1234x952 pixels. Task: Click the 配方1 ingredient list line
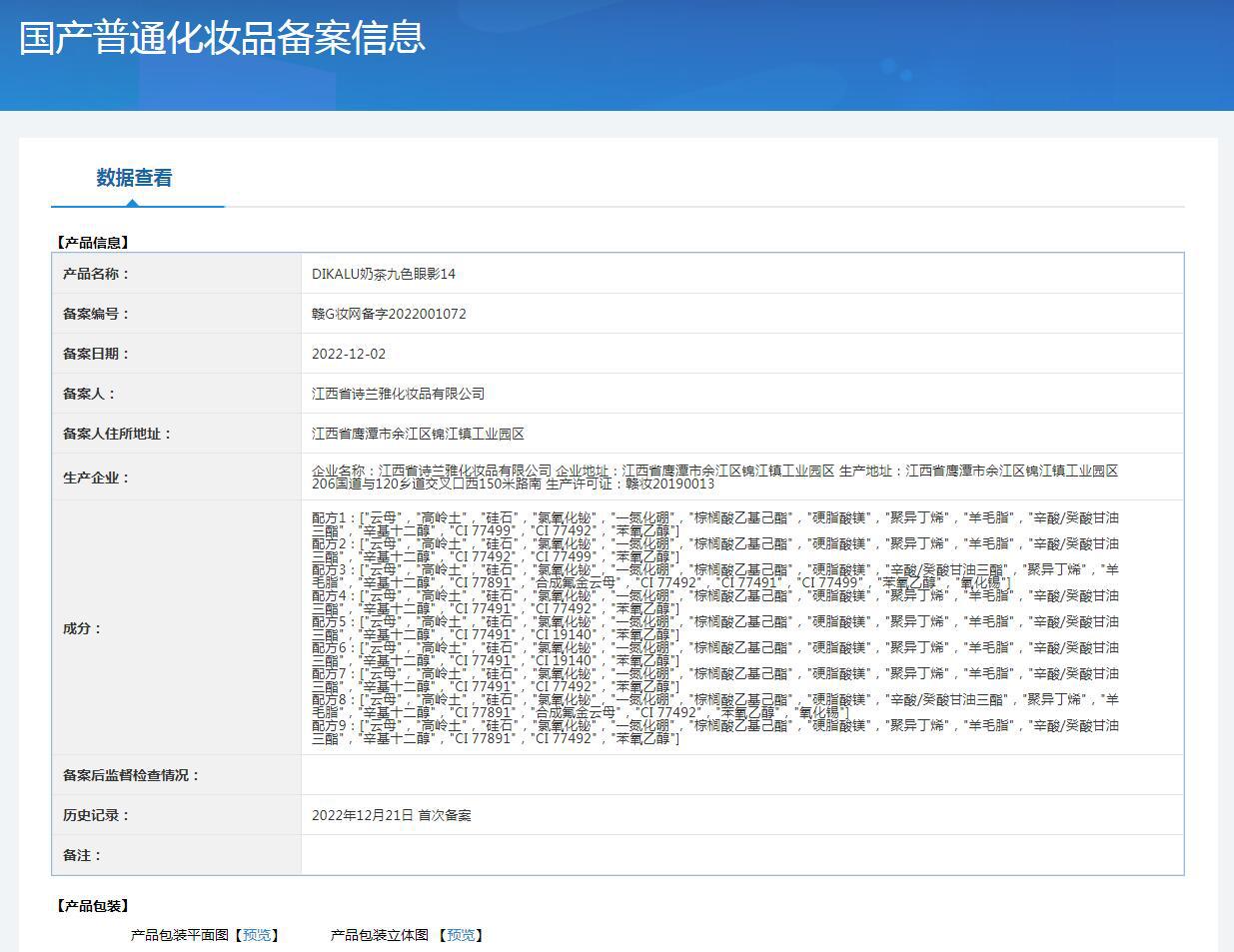tap(715, 524)
